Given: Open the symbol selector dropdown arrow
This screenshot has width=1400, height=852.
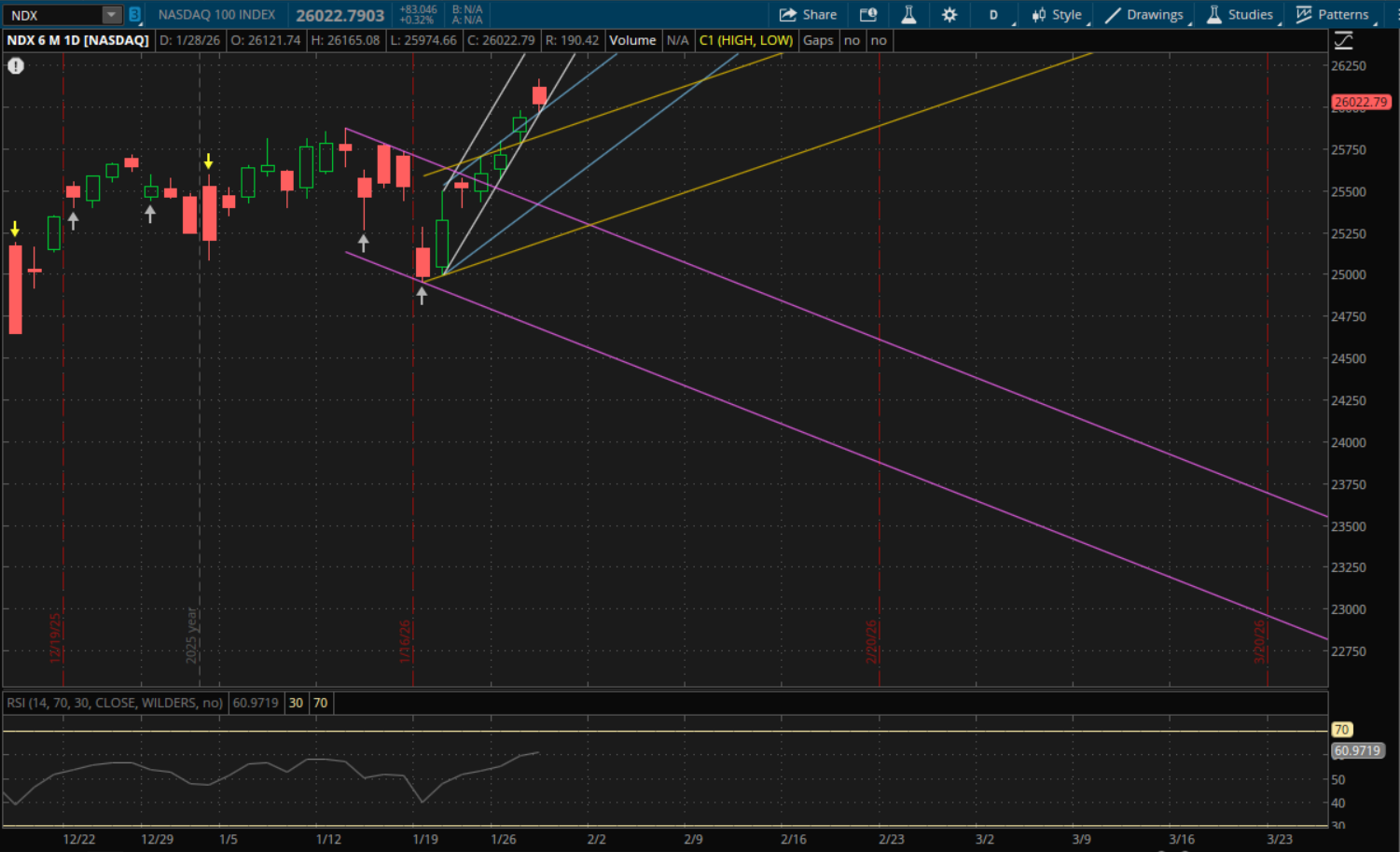Looking at the screenshot, I should point(111,15).
